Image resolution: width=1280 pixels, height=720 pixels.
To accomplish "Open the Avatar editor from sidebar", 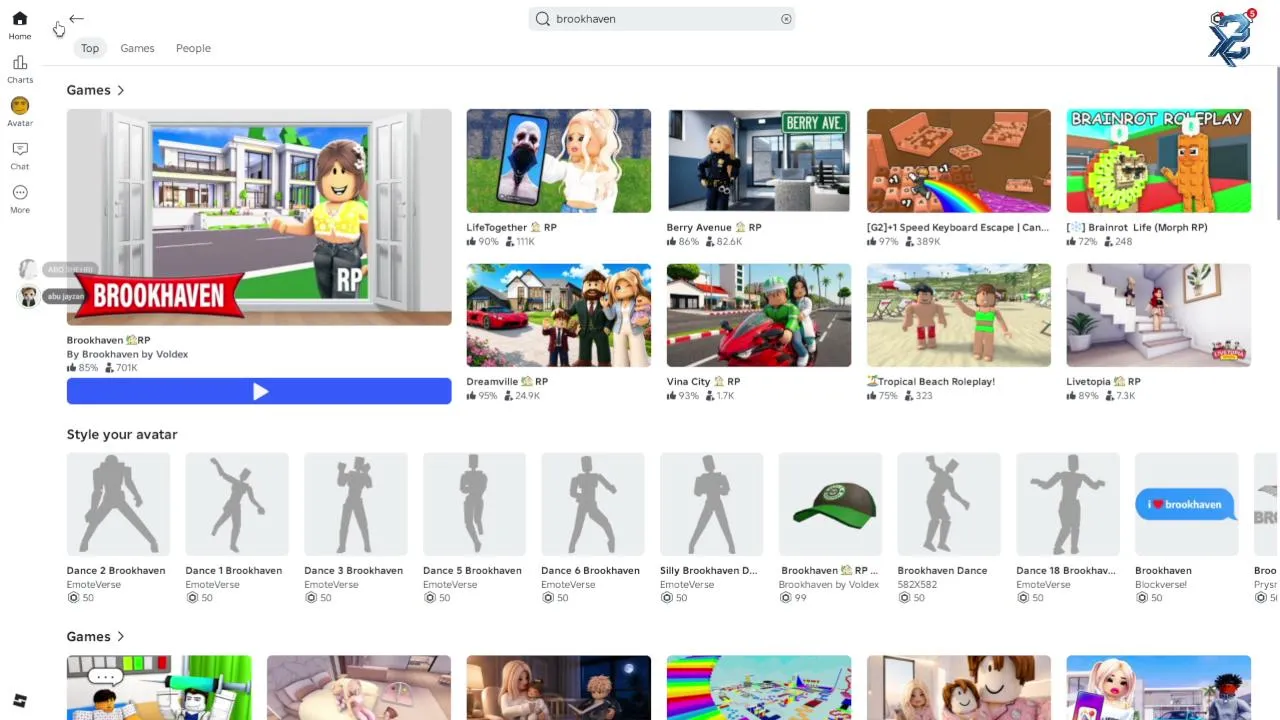I will (x=20, y=112).
